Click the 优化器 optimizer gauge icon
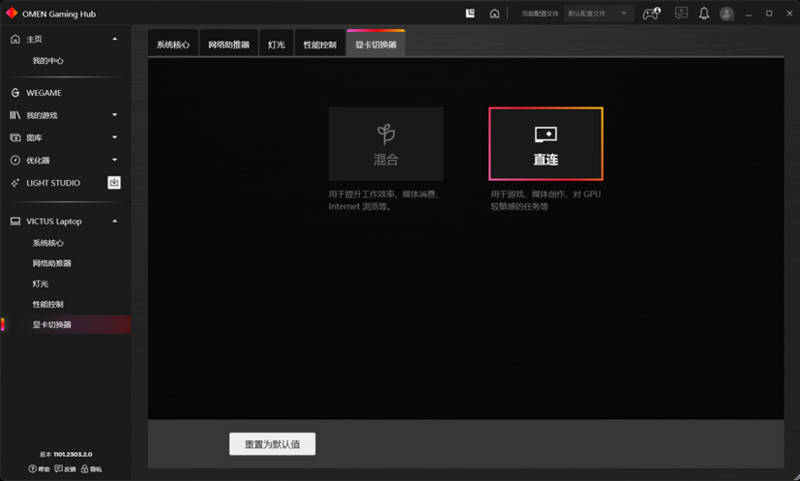 pos(15,160)
